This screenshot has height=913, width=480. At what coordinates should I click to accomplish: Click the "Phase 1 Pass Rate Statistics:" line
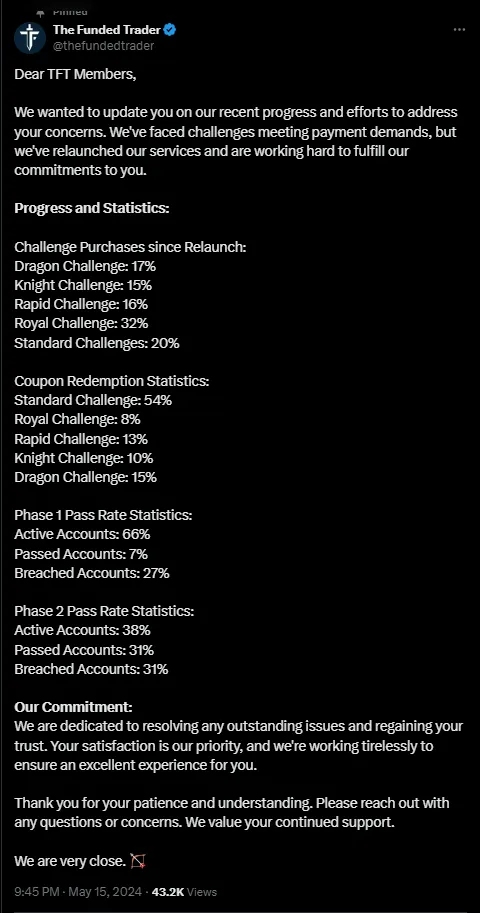[x=103, y=515]
